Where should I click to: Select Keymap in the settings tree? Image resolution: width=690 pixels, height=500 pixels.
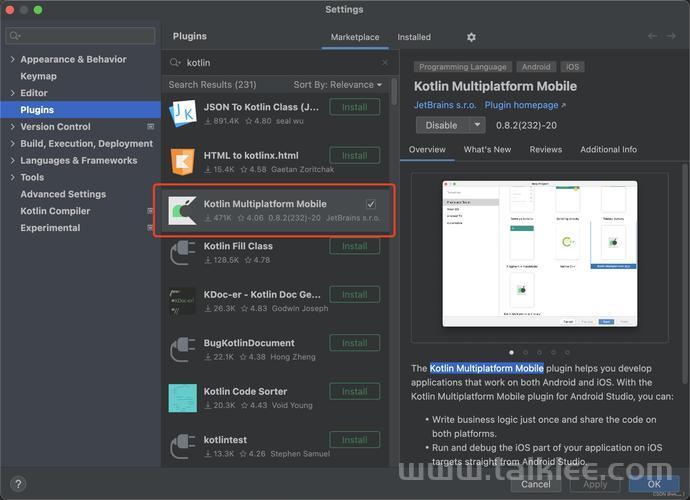38,76
